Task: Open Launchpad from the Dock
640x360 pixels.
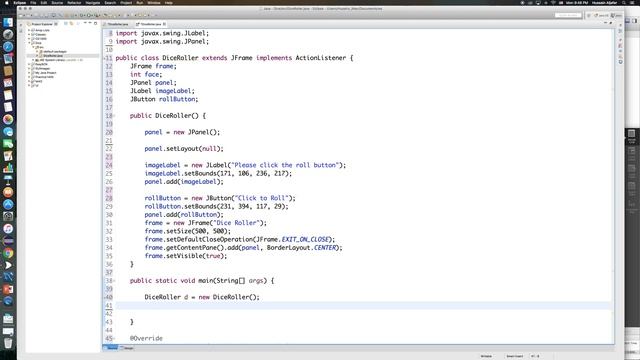Action: click(8, 35)
